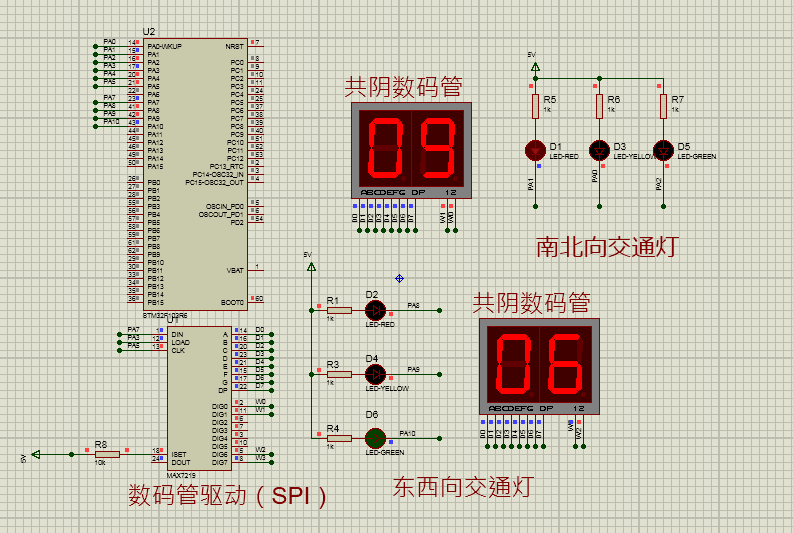Click the DIG0 pin label on MAX7219
Screen dimensions: 793x533
click(x=219, y=406)
